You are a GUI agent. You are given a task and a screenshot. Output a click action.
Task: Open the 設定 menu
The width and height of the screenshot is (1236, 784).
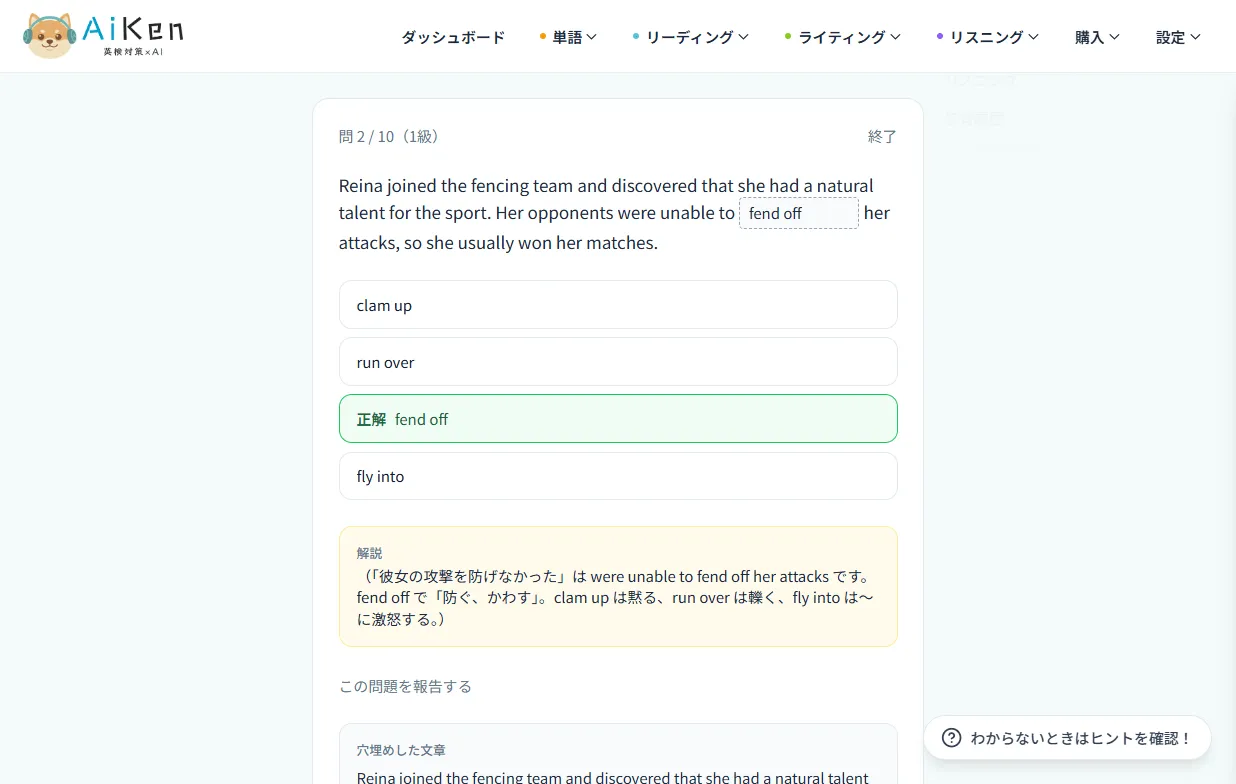[1178, 37]
